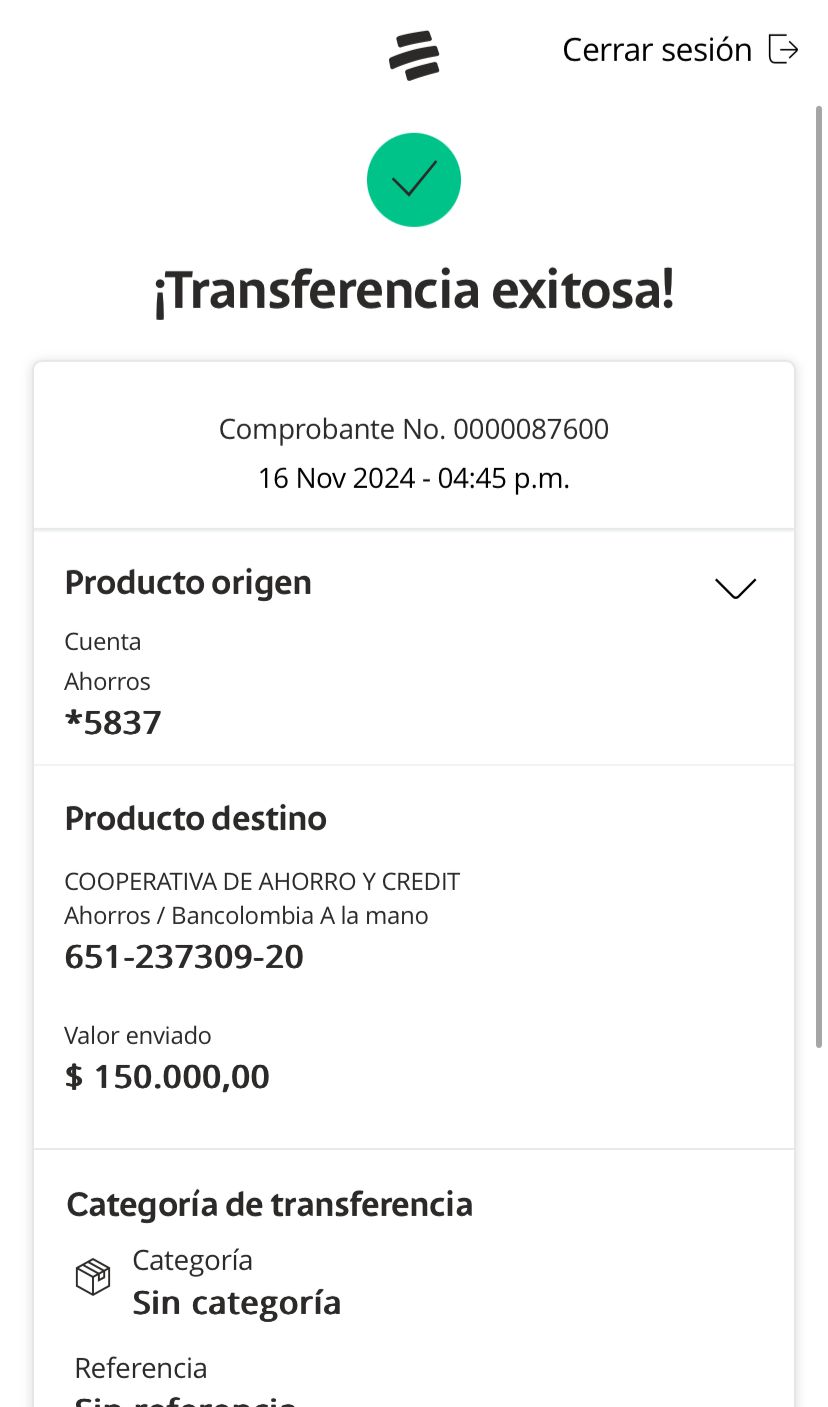The width and height of the screenshot is (828, 1407).
Task: Click the Producto destino heading
Action: (196, 818)
